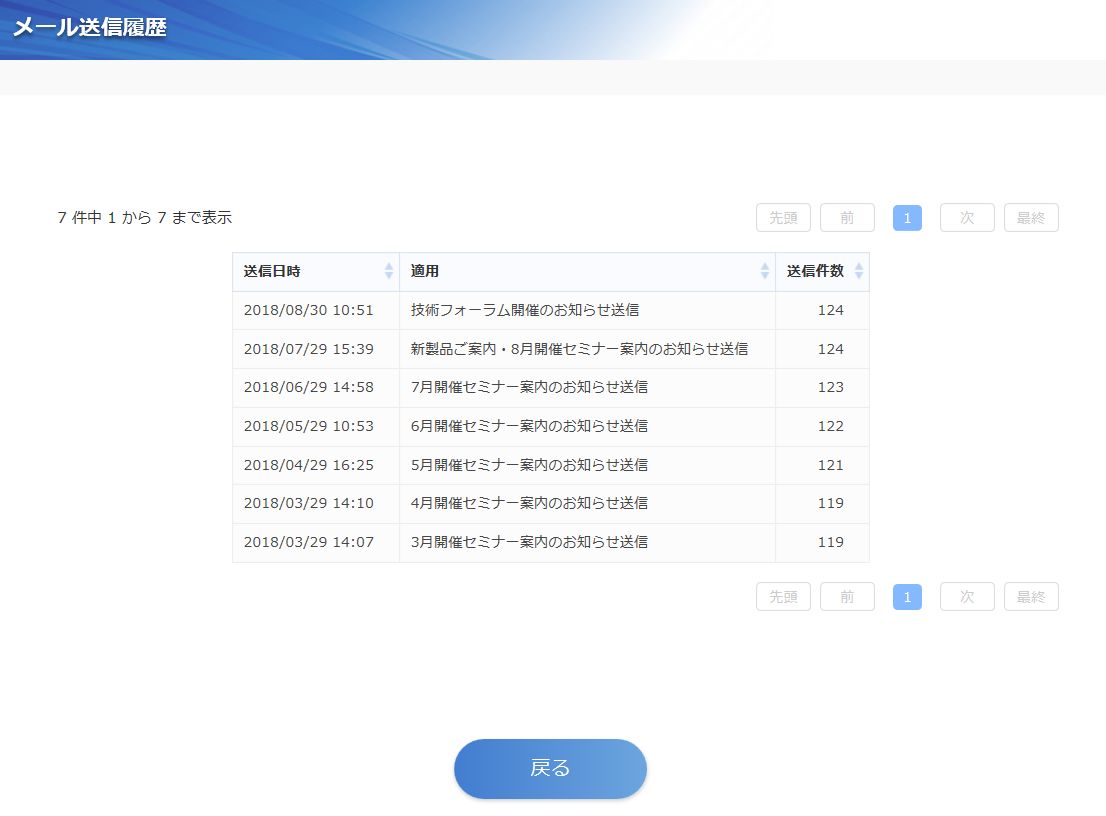This screenshot has height=816, width=1106.
Task: Click the 2018/06/29 14:58 date cell
Action: click(x=309, y=387)
